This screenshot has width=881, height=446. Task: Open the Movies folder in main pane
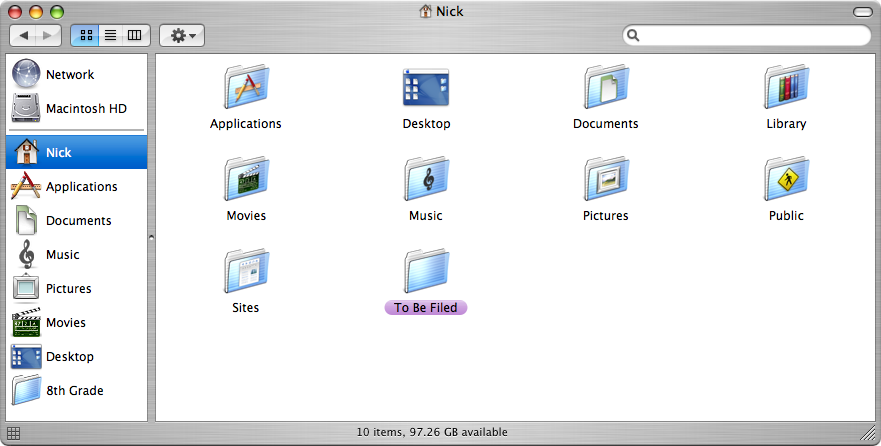[x=247, y=179]
